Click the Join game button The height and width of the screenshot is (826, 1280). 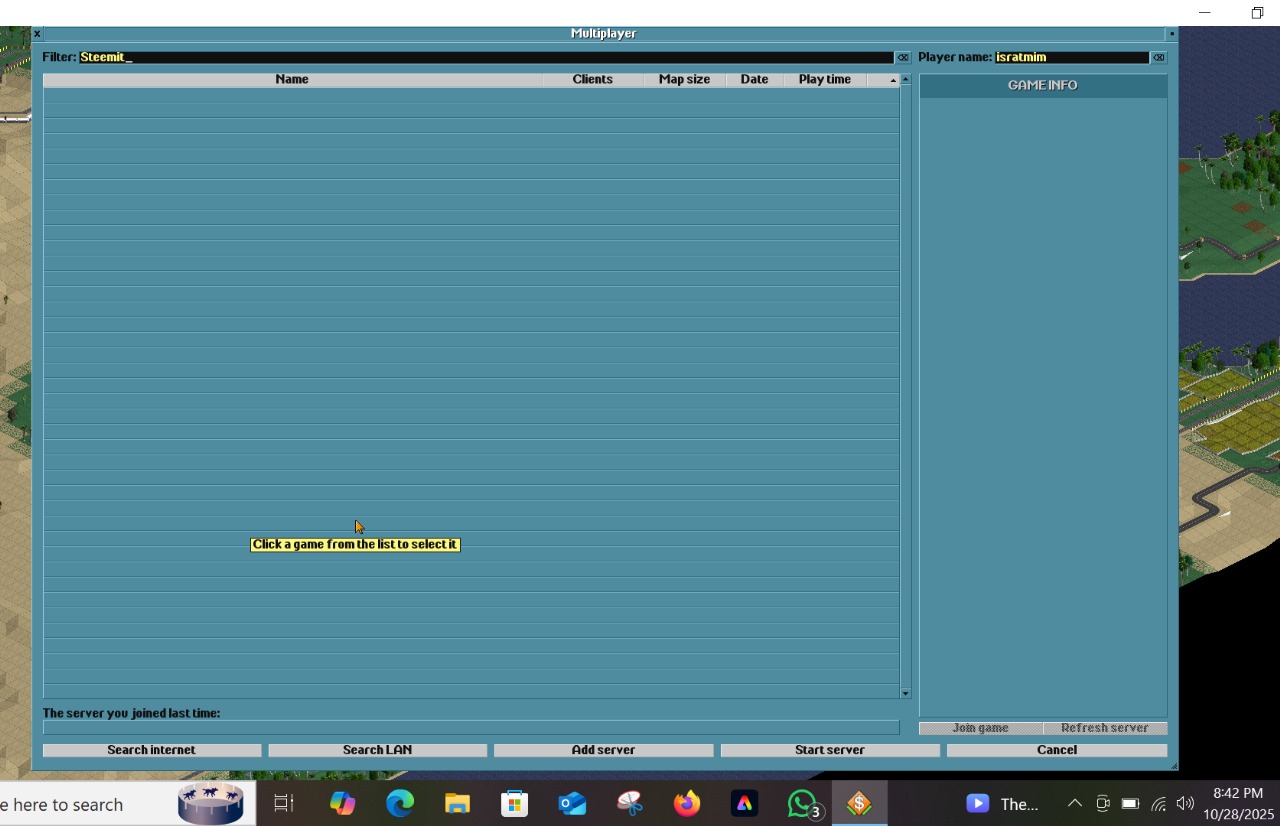tap(981, 728)
